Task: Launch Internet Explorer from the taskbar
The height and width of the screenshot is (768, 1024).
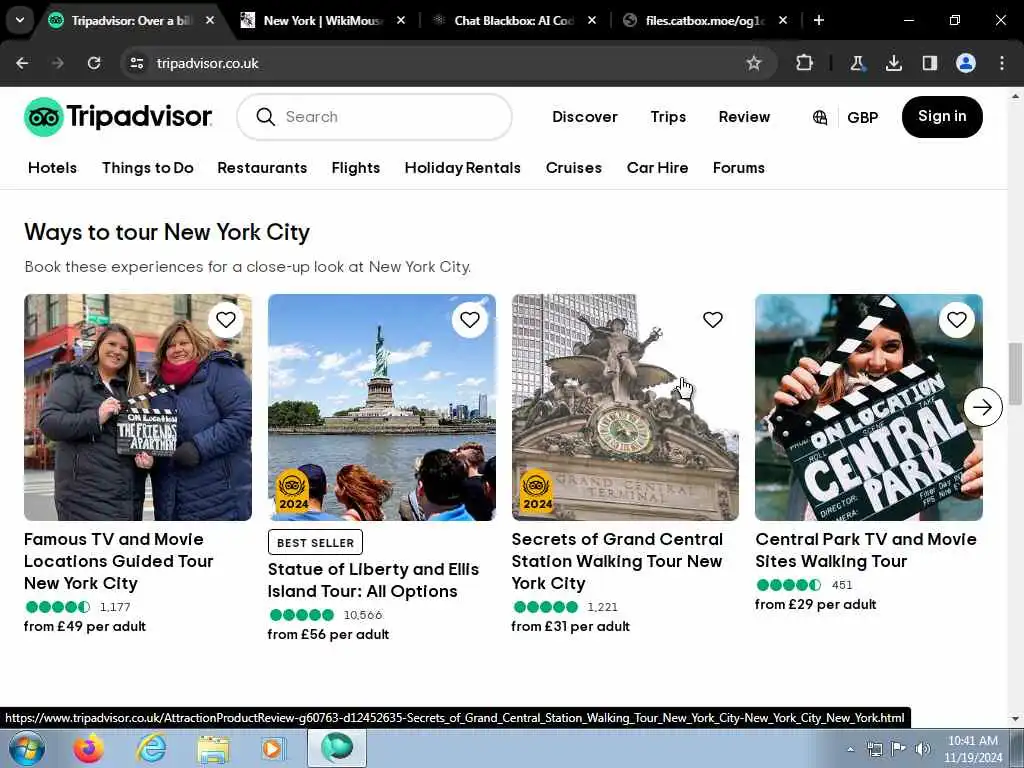Action: 151,748
